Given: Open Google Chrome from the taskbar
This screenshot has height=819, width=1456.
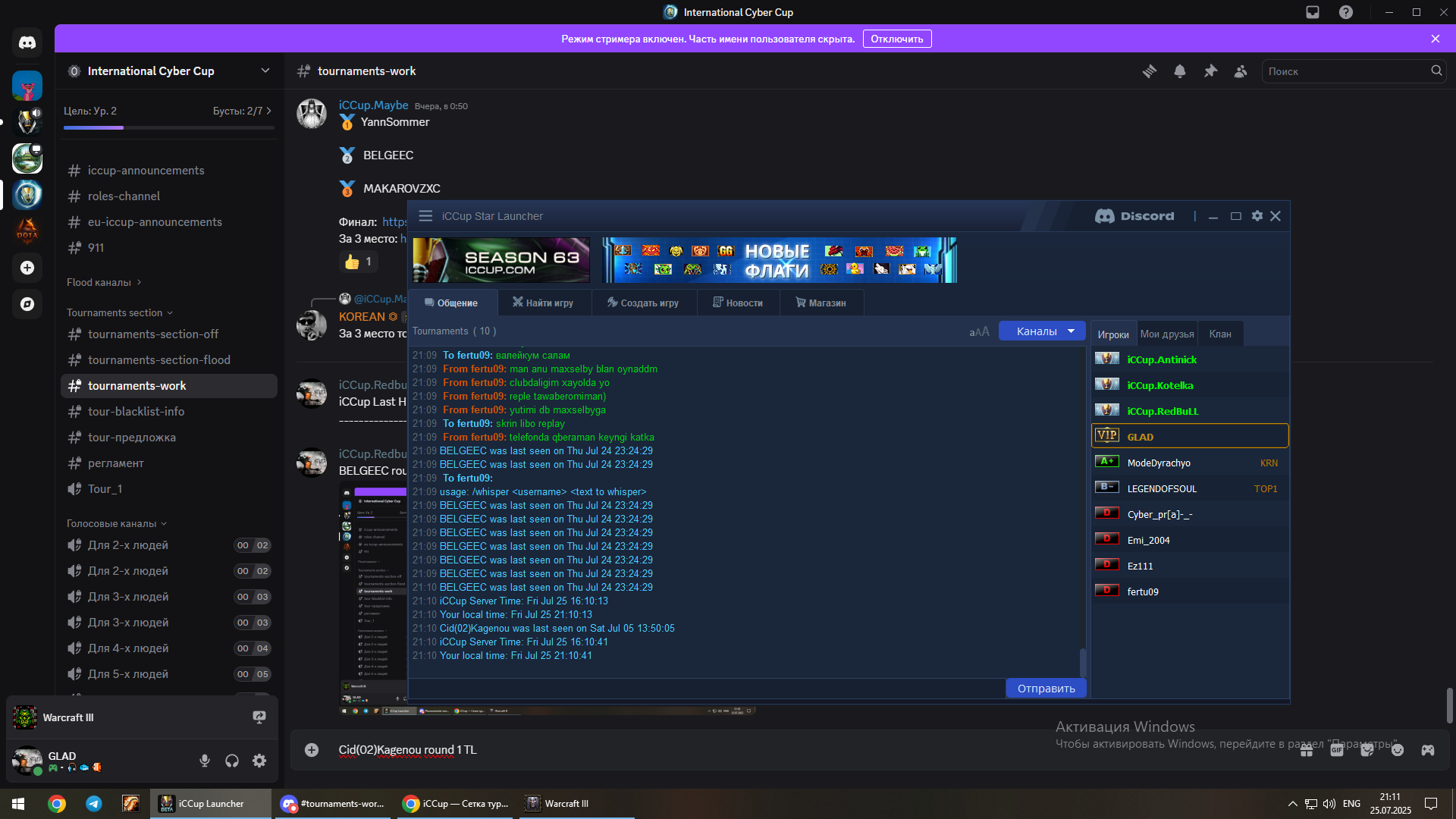Looking at the screenshot, I should coord(57,804).
